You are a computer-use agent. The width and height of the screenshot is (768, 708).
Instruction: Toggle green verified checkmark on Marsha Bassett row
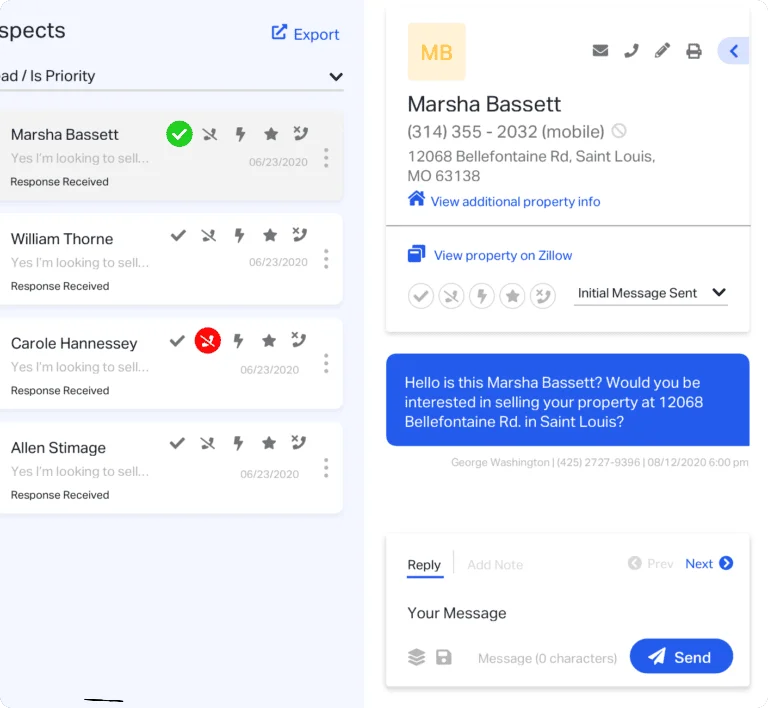(179, 134)
